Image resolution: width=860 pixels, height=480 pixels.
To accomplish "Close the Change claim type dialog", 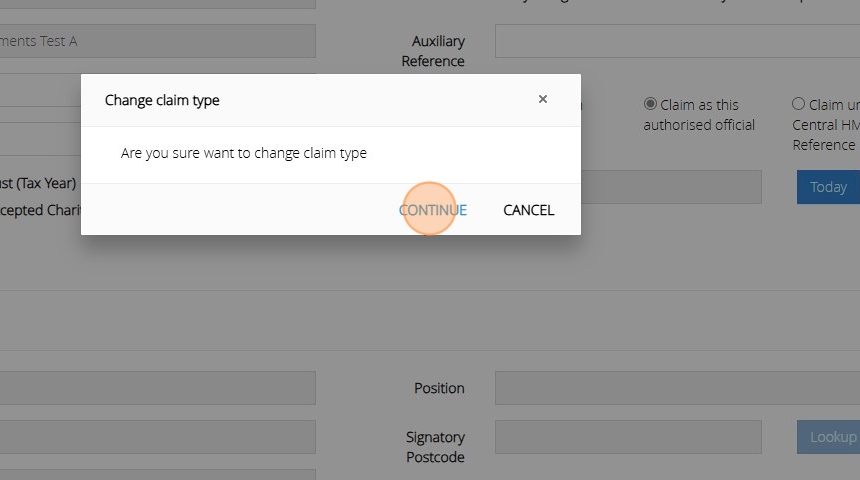I will 543,99.
